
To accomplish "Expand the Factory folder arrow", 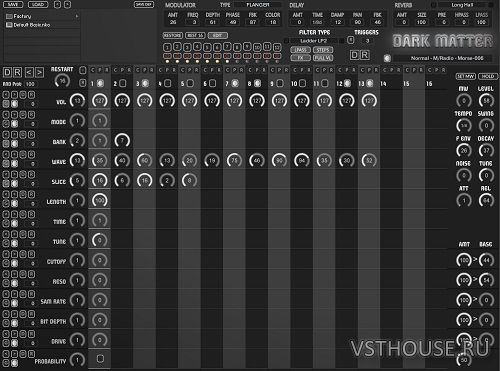I will [77, 16].
